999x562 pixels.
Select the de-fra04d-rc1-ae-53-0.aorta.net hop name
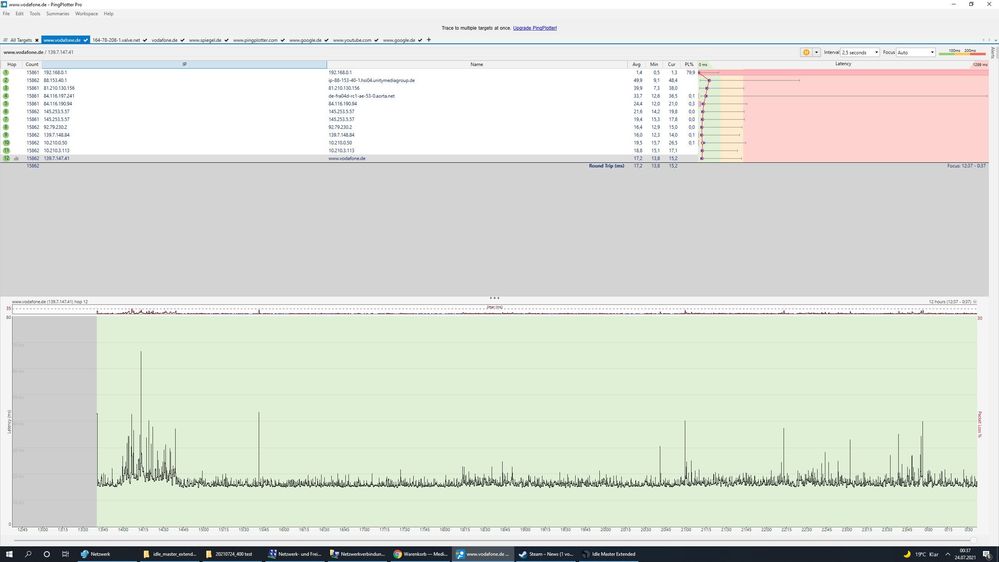[x=361, y=96]
